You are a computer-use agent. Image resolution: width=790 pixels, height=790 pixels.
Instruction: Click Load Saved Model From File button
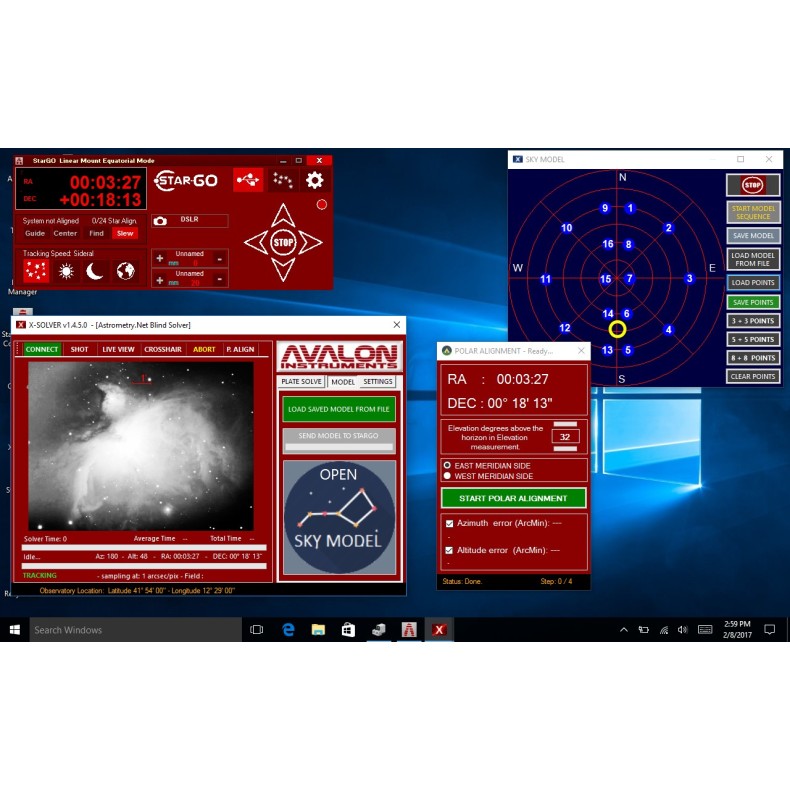pos(338,409)
